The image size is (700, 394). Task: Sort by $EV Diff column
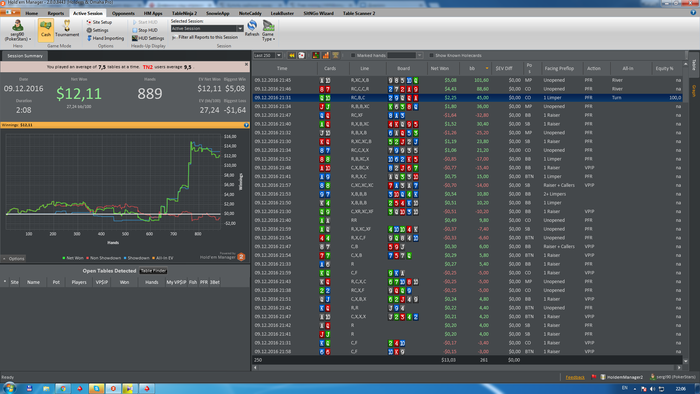(507, 68)
